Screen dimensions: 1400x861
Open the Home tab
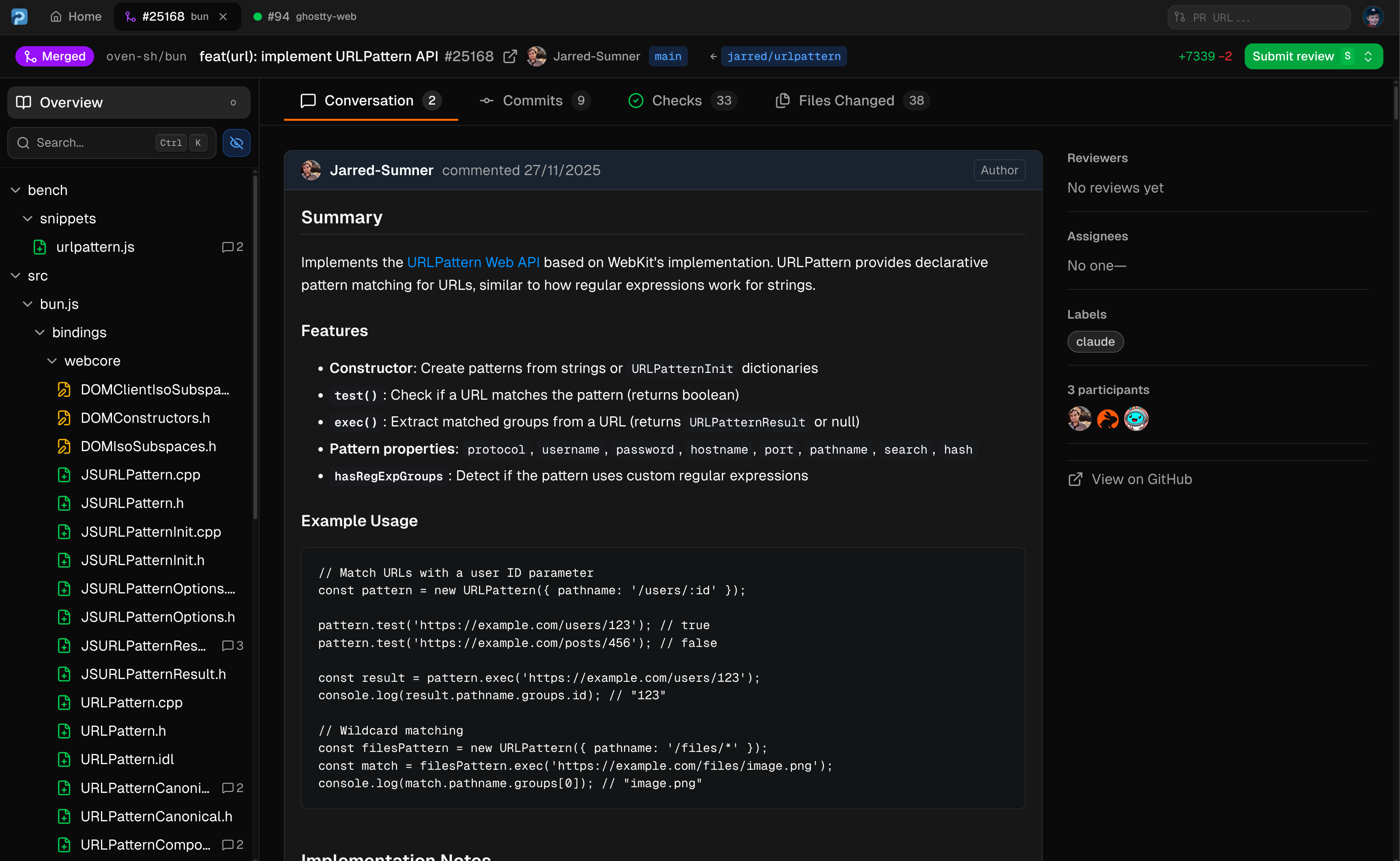click(x=76, y=17)
